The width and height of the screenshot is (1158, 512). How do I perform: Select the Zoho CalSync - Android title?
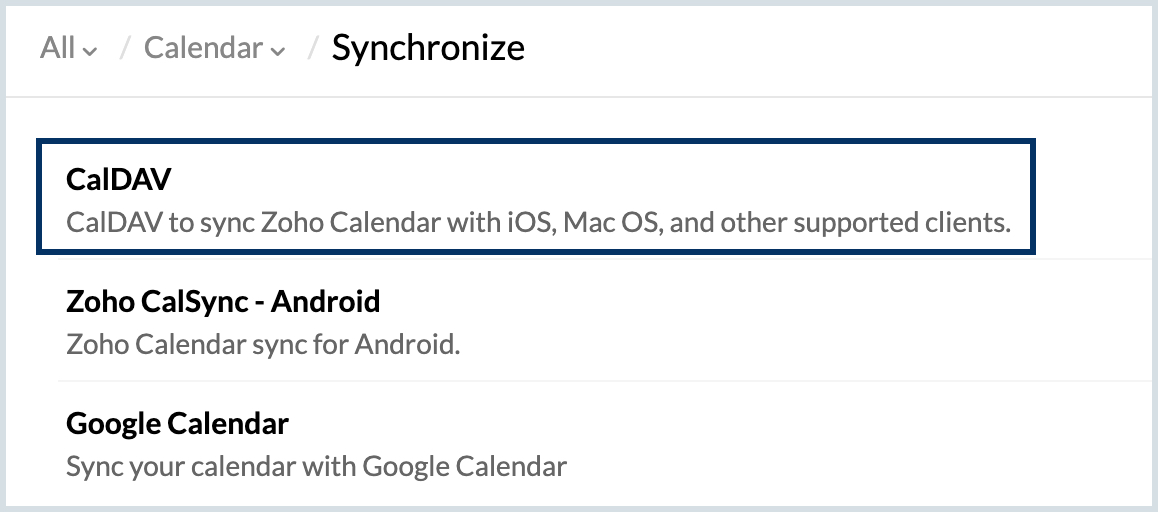click(223, 301)
